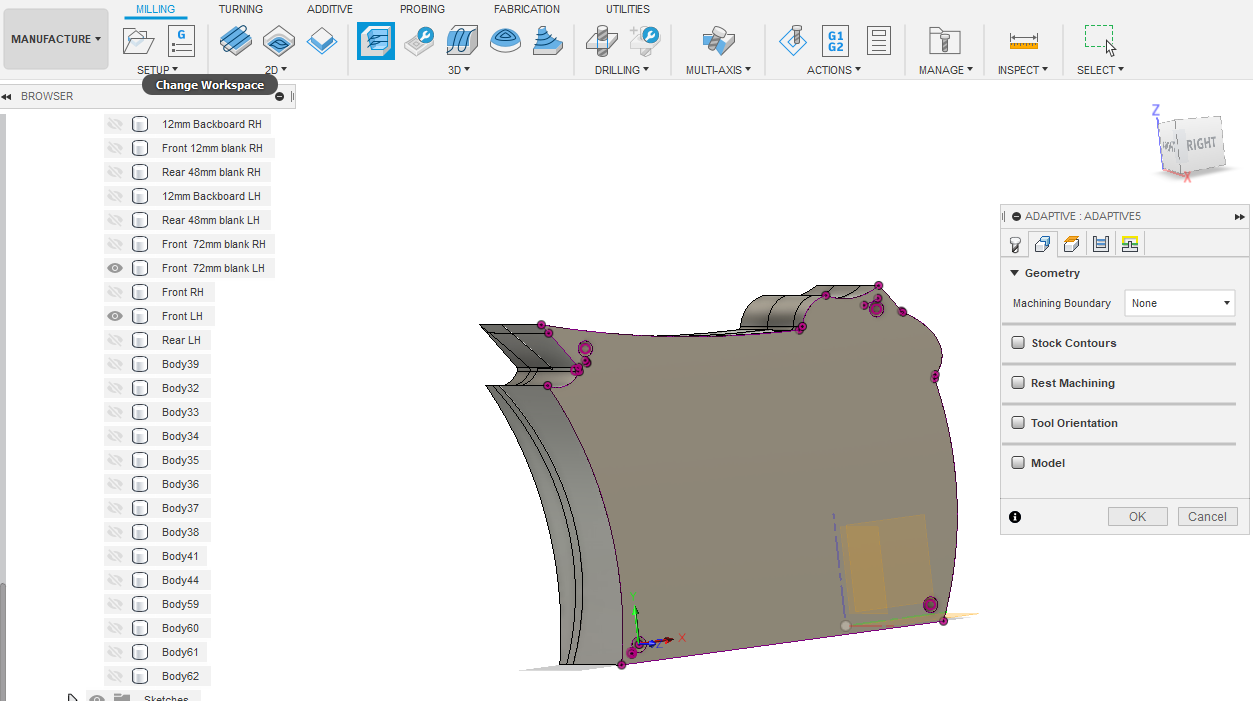
Task: Open the Machining Boundary dropdown
Action: coord(1180,303)
